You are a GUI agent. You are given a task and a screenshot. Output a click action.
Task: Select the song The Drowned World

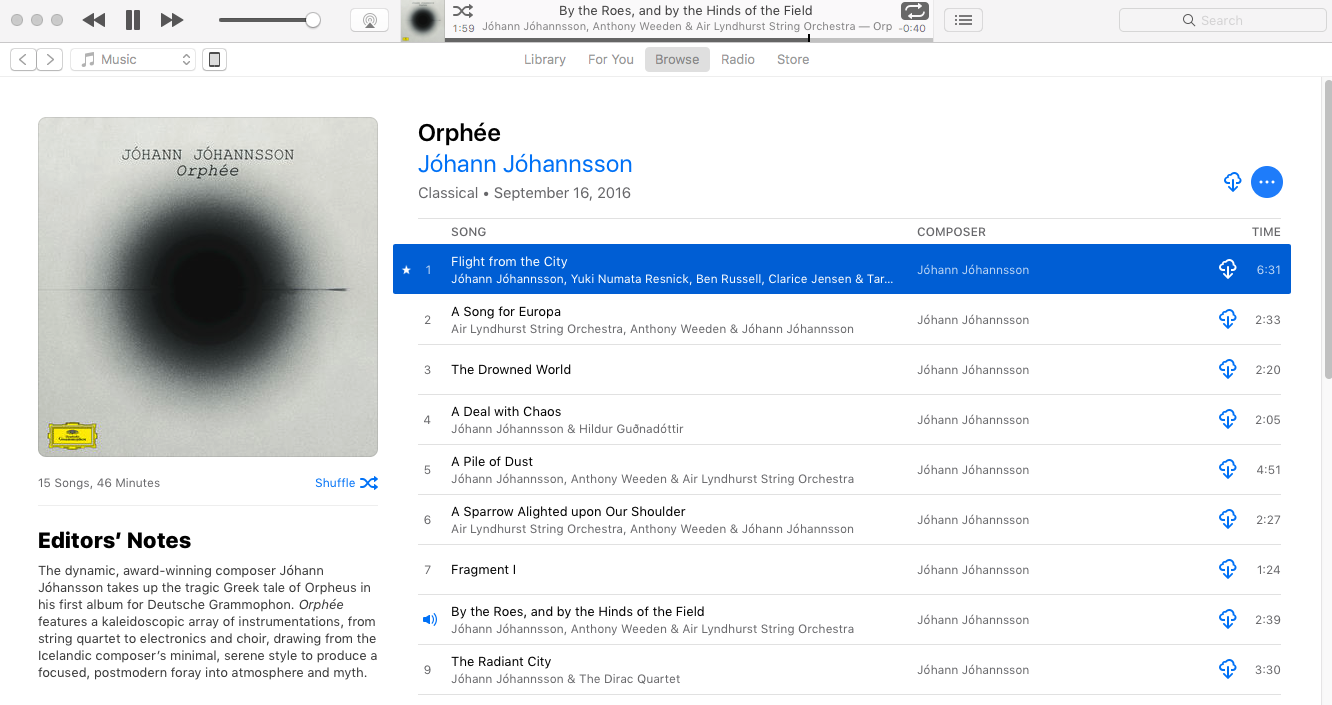pos(511,369)
